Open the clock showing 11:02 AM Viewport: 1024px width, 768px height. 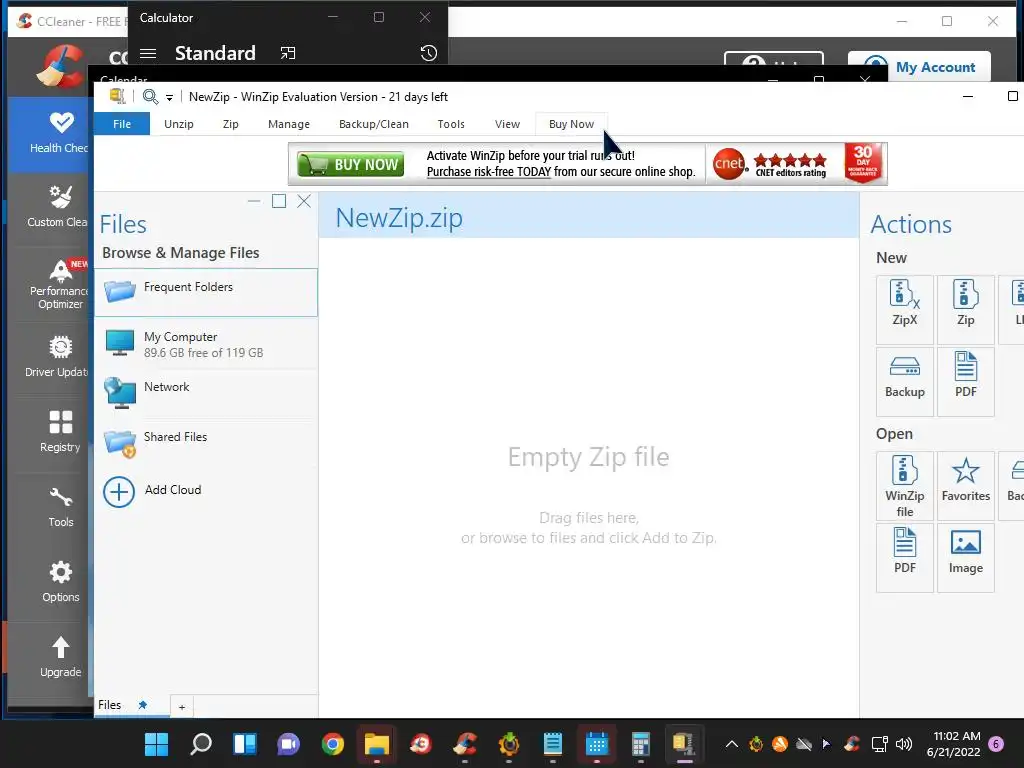click(x=953, y=744)
